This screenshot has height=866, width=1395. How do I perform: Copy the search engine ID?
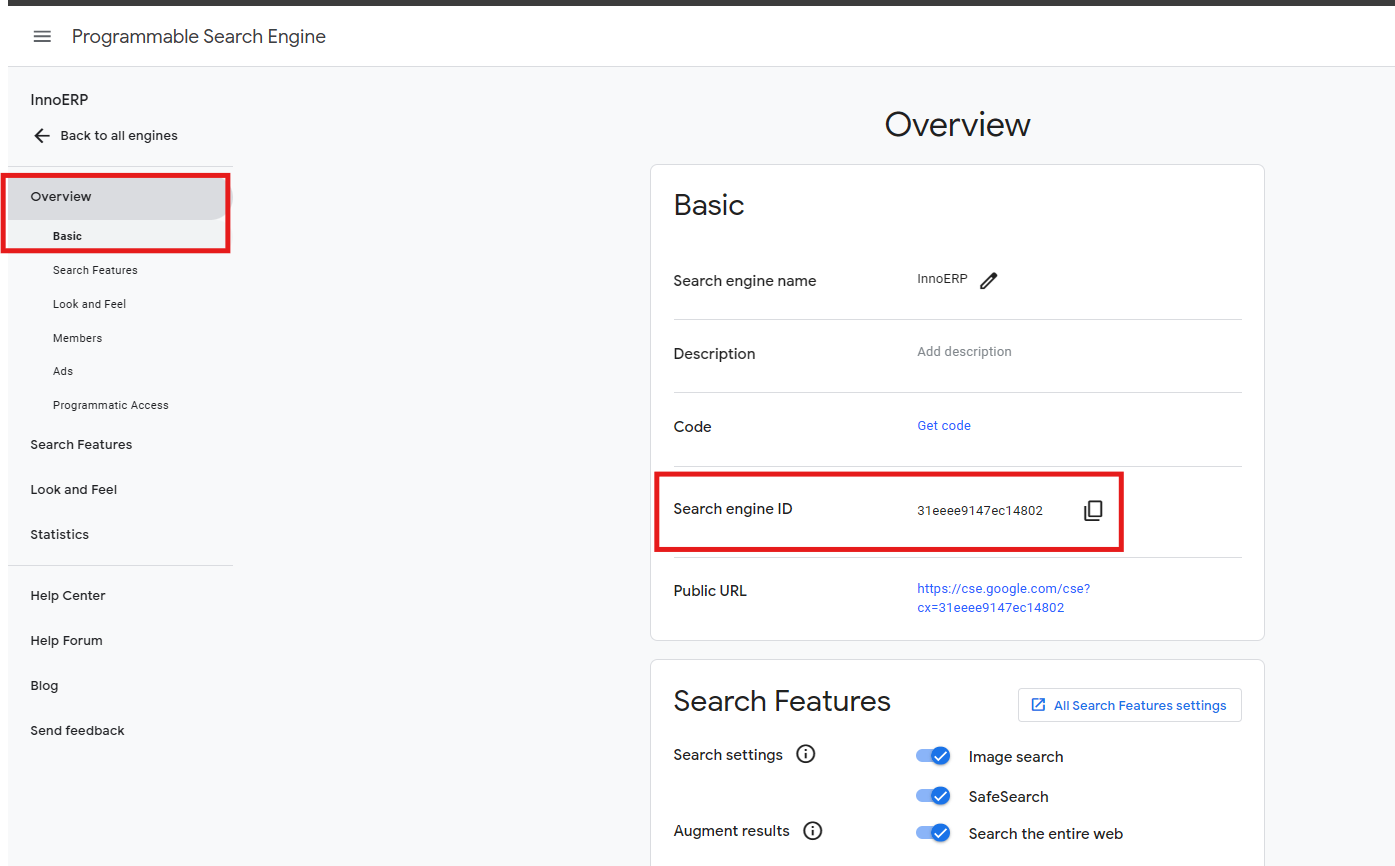click(x=1093, y=511)
